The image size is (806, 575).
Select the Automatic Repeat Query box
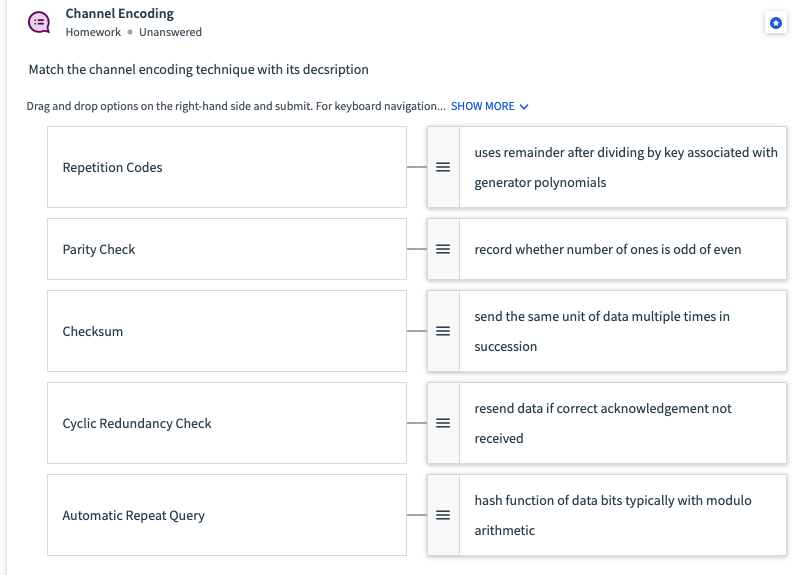pos(227,515)
